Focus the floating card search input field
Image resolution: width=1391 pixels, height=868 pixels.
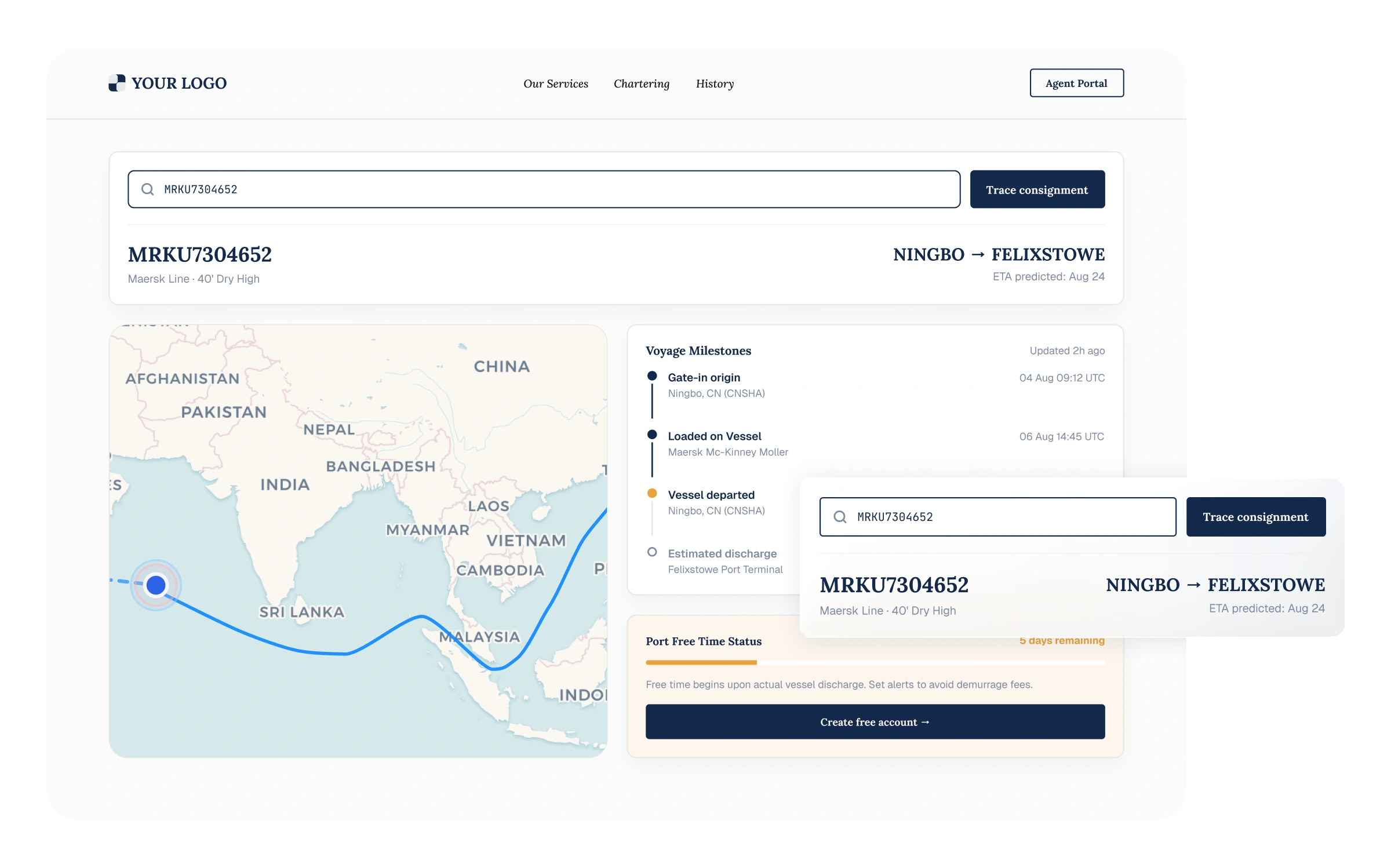997,517
